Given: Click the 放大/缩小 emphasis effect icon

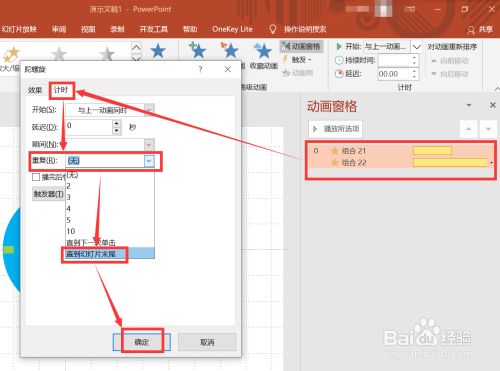Looking at the screenshot, I should pos(11,55).
